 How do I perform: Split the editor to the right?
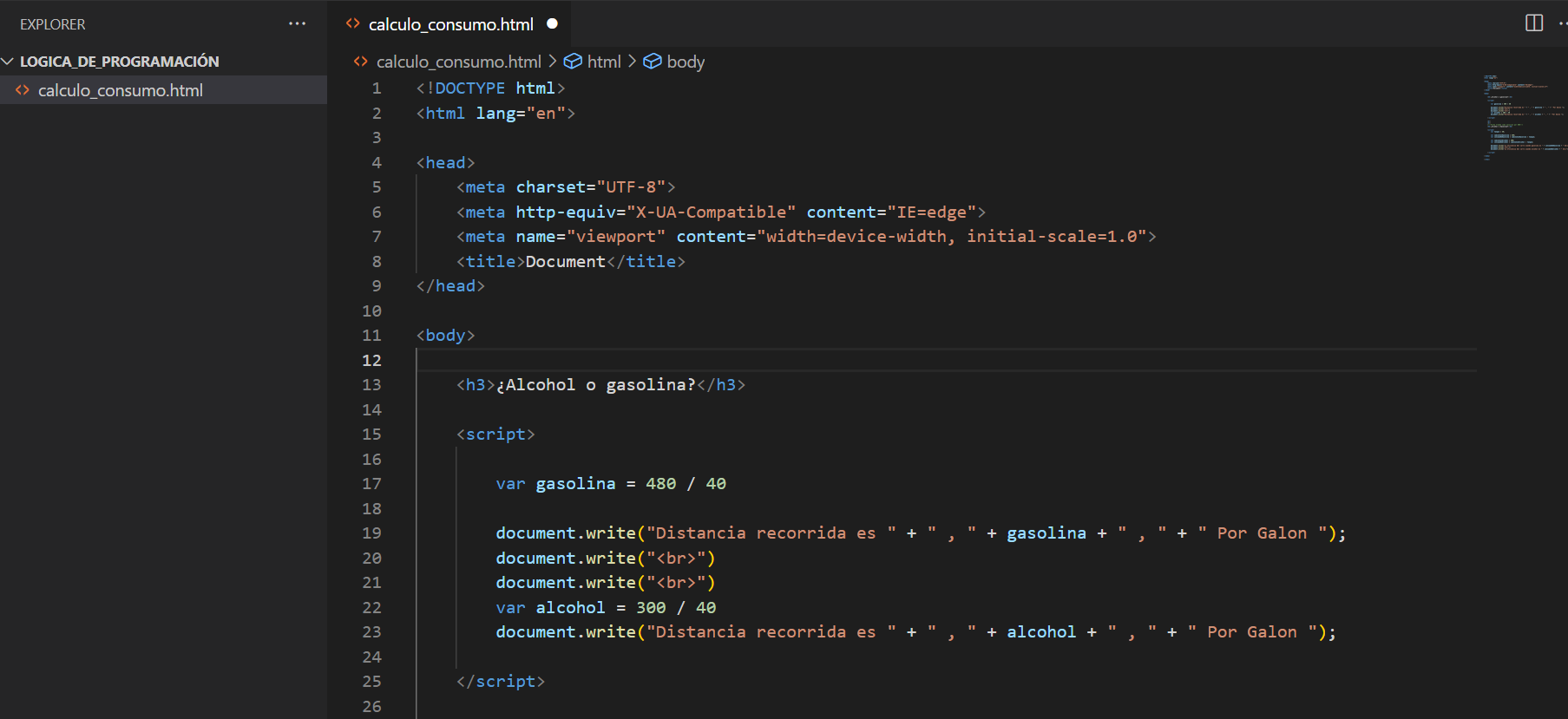1534,23
